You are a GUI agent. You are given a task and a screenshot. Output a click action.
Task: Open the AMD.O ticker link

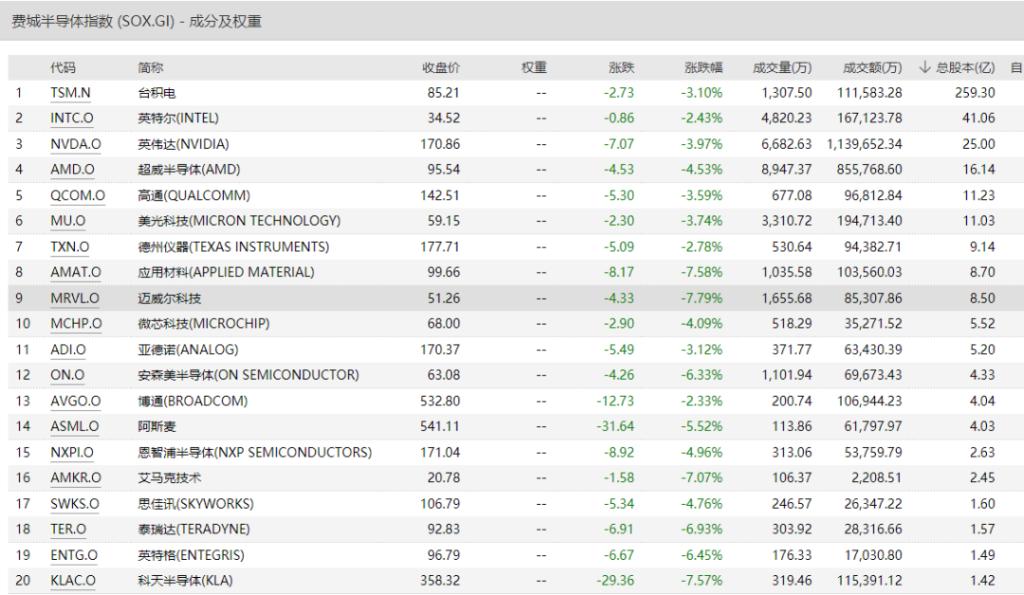pyautogui.click(x=73, y=170)
